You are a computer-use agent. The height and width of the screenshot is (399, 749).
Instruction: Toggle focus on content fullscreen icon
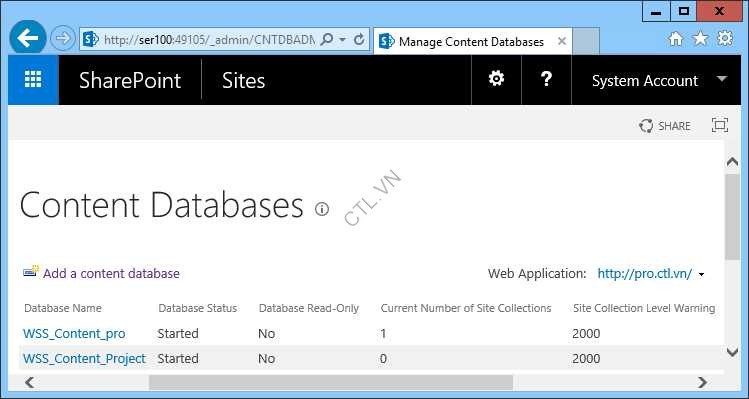720,125
